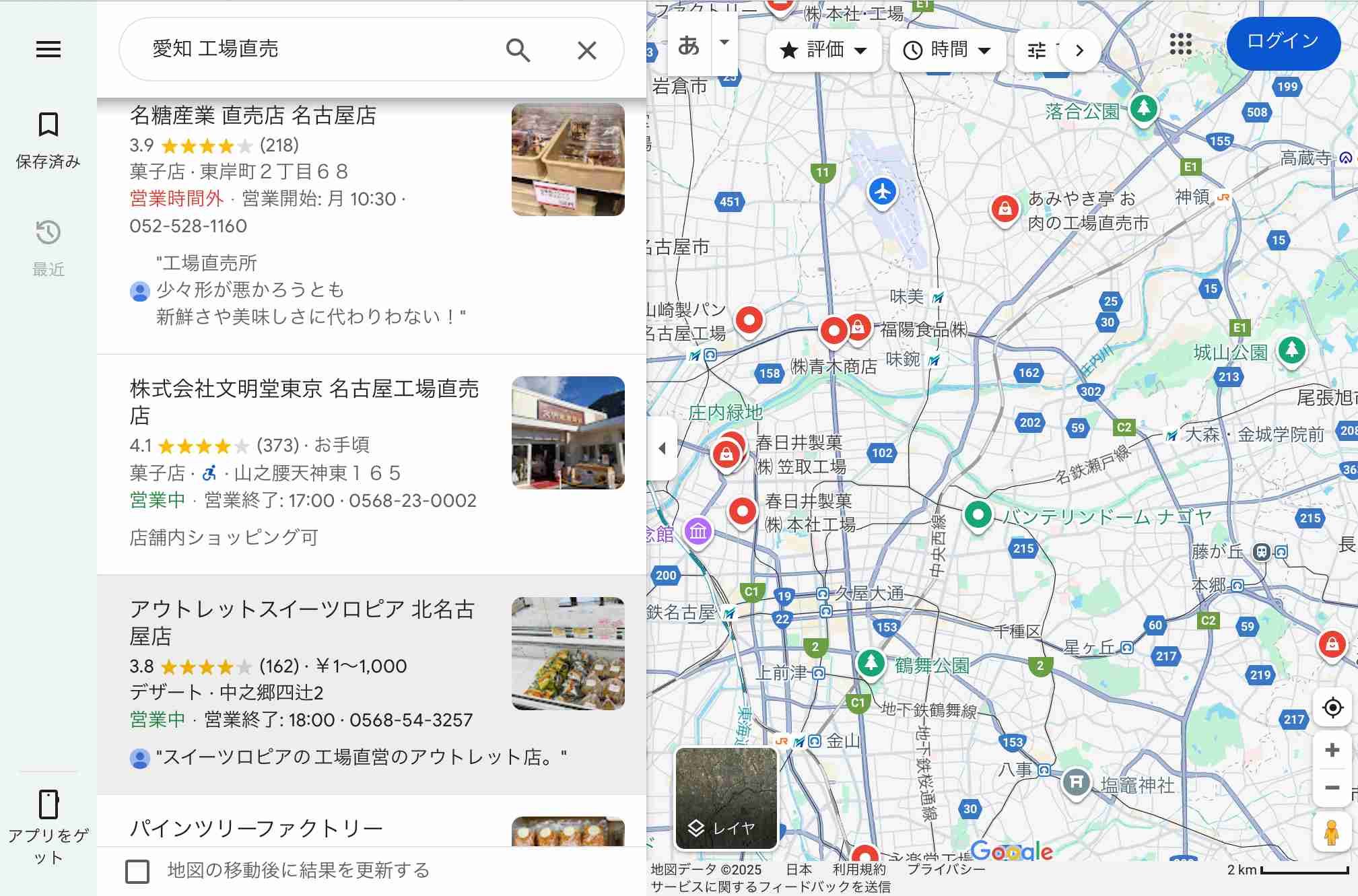Viewport: 1358px width, 896px height.
Task: Click 藤が丘 station icon
Action: [x=1261, y=552]
